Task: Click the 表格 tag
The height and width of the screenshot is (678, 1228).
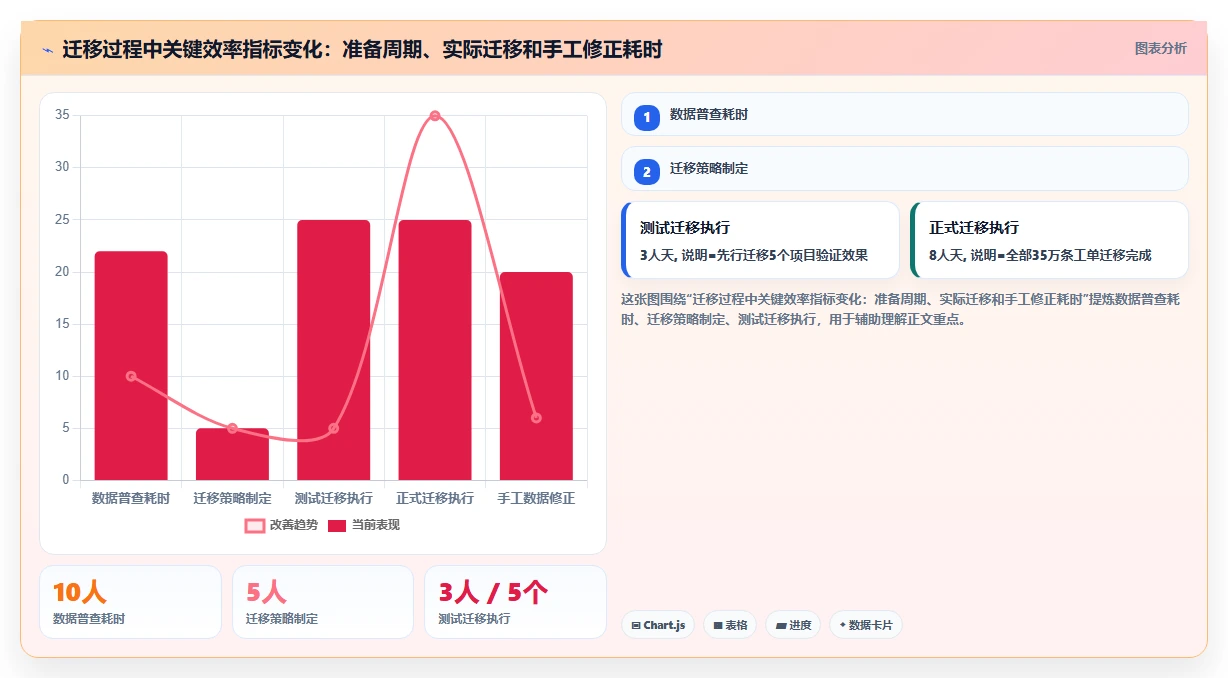Action: coord(730,625)
